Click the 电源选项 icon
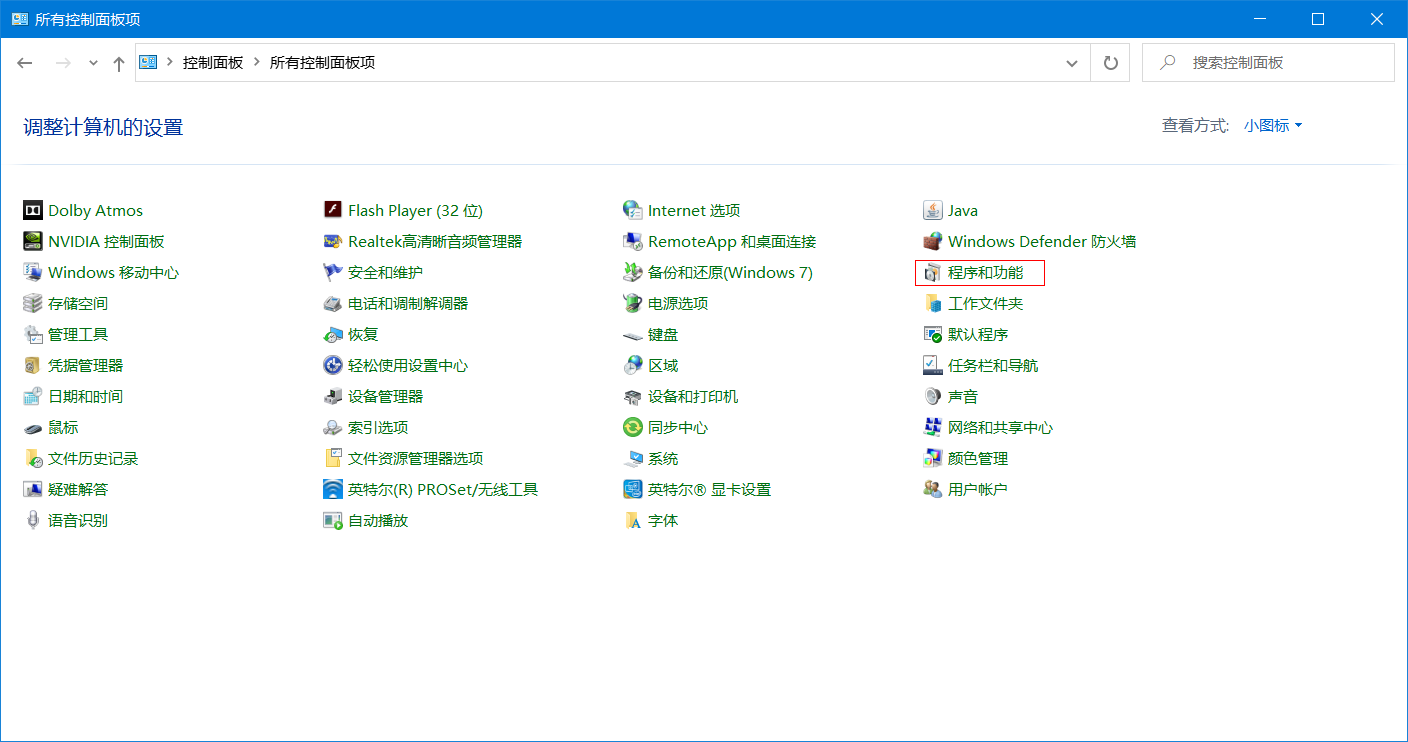 [633, 303]
